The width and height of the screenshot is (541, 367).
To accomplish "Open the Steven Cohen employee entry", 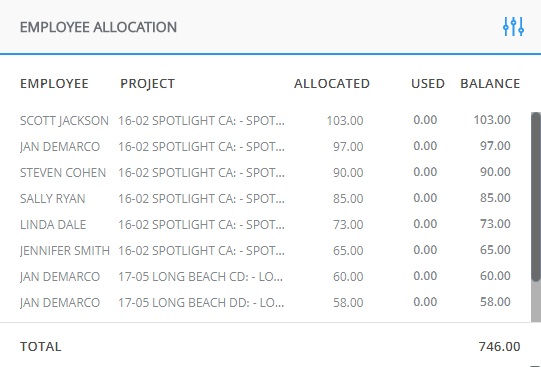I will (63, 172).
